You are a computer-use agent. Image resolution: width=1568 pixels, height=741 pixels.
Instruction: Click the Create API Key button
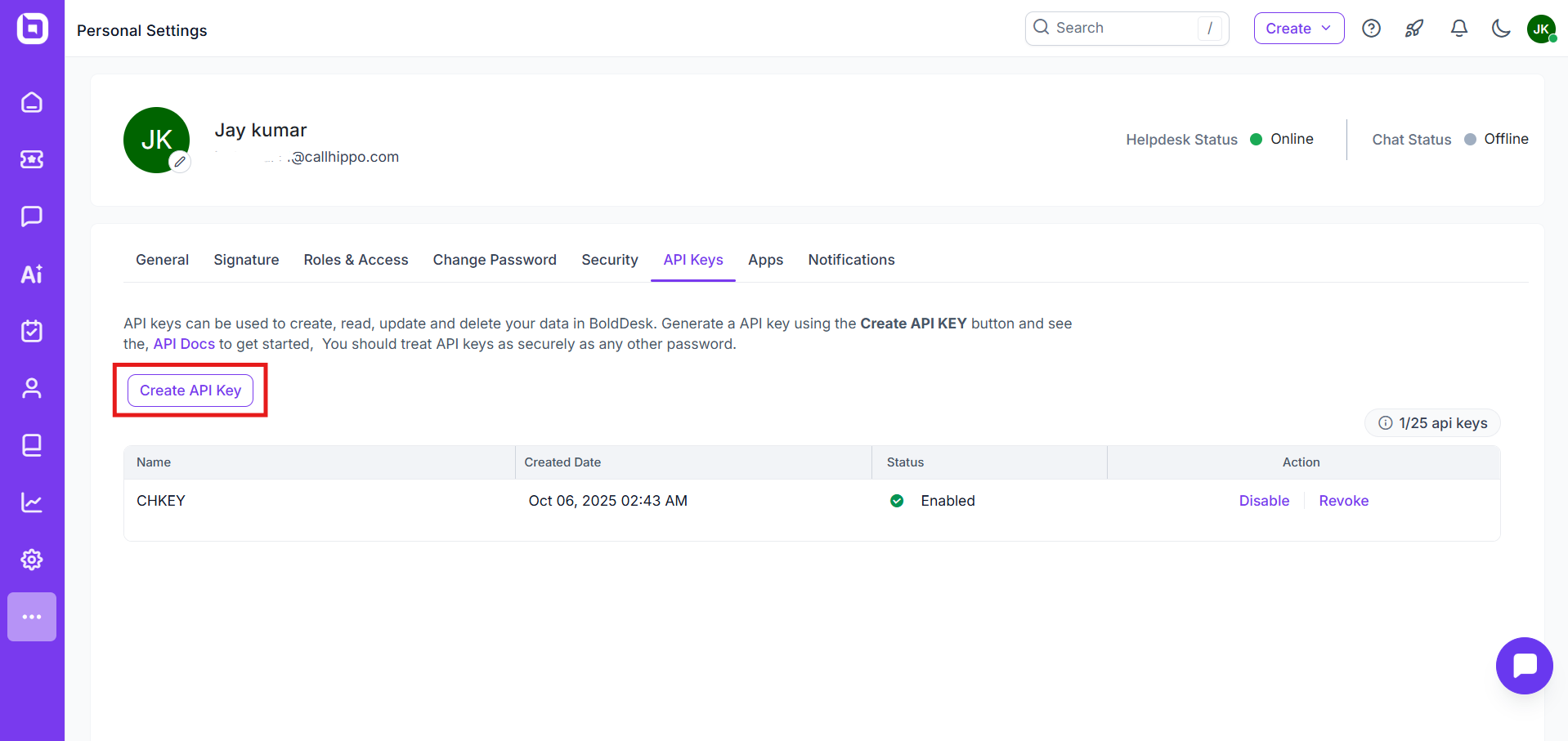point(190,391)
